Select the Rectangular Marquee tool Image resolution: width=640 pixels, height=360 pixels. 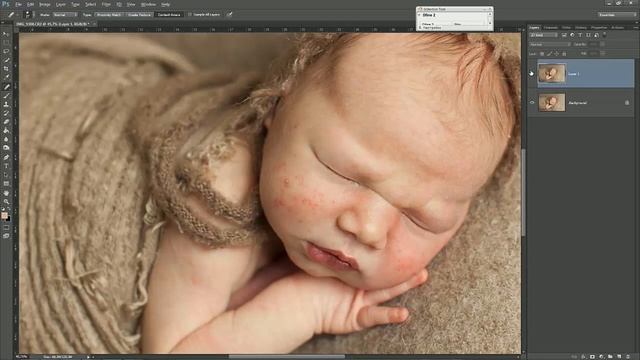click(6, 42)
